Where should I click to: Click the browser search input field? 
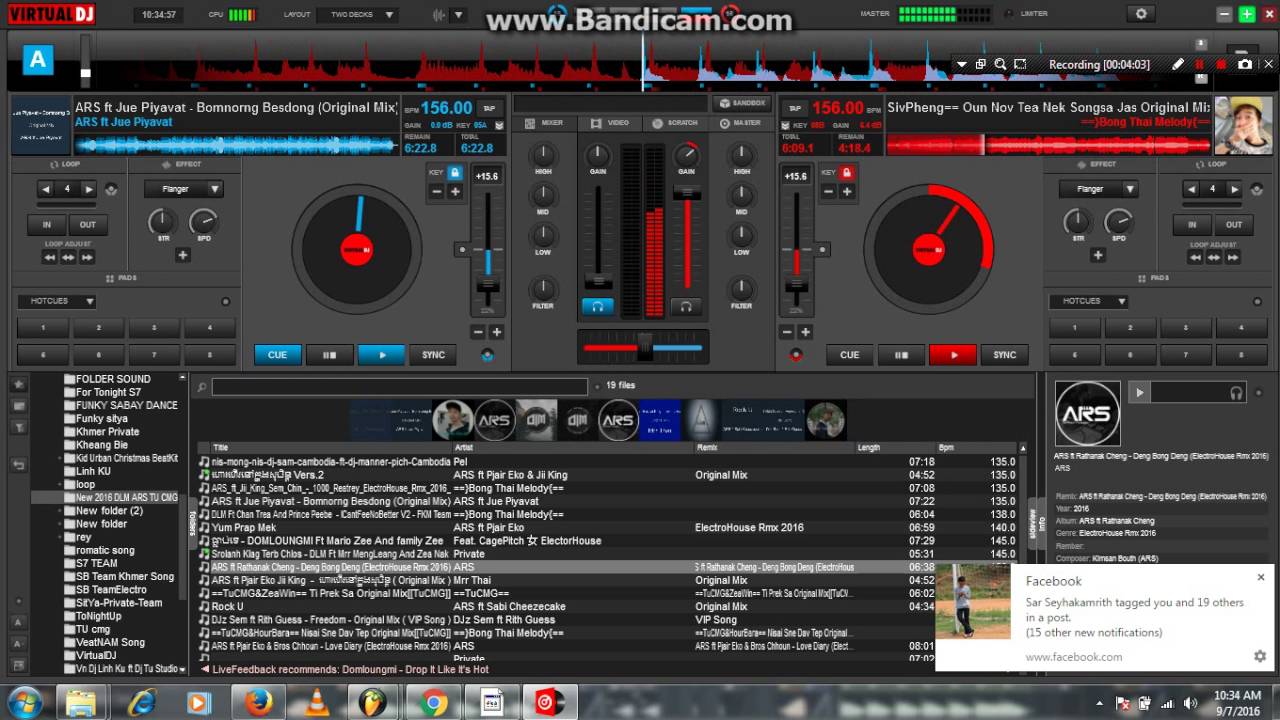point(399,386)
